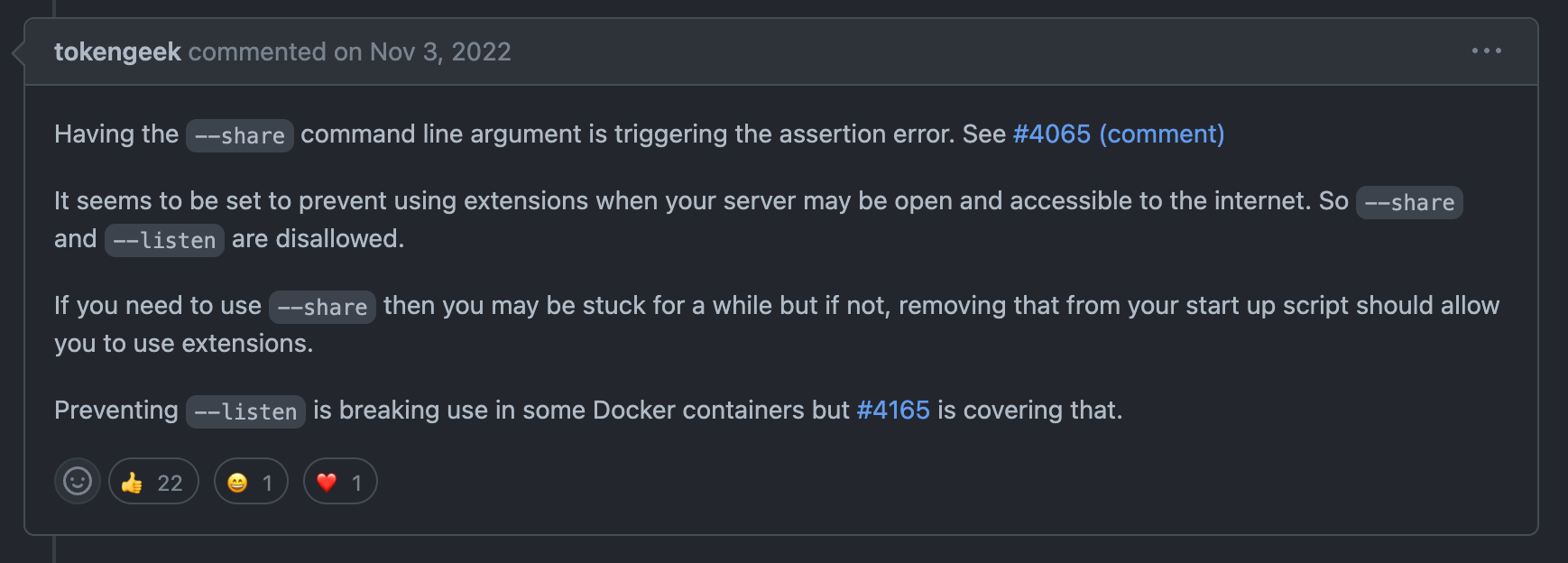Viewport: 1568px width, 563px height.
Task: Click the thumbs up emoji inside the reaction pill
Action: tap(132, 481)
